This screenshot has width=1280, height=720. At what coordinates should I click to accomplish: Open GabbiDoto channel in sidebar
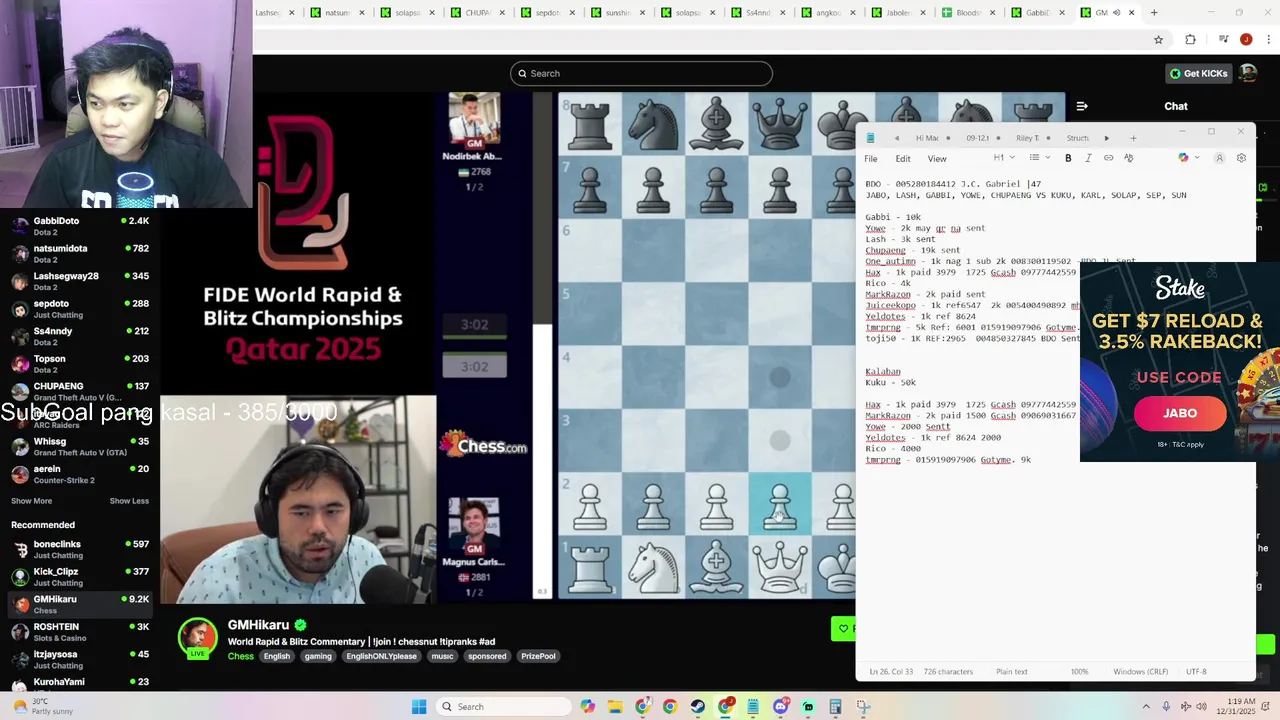pyautogui.click(x=80, y=226)
